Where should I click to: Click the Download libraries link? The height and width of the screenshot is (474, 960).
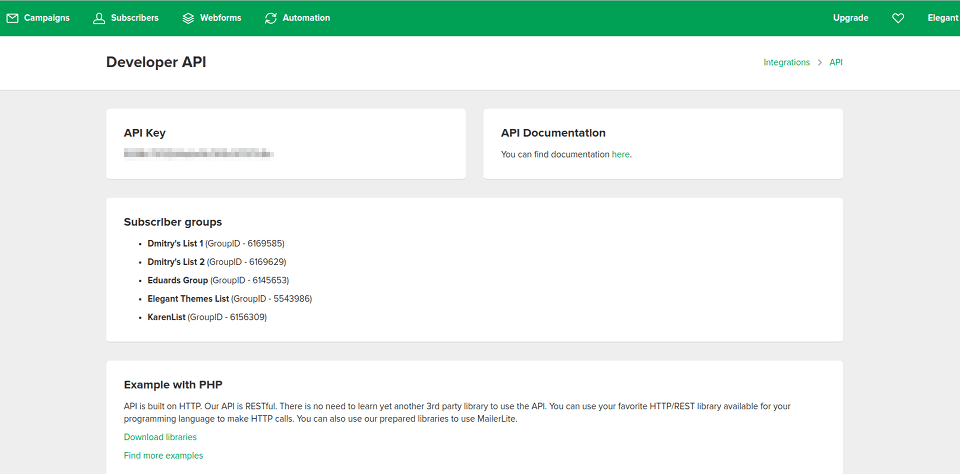pos(160,437)
